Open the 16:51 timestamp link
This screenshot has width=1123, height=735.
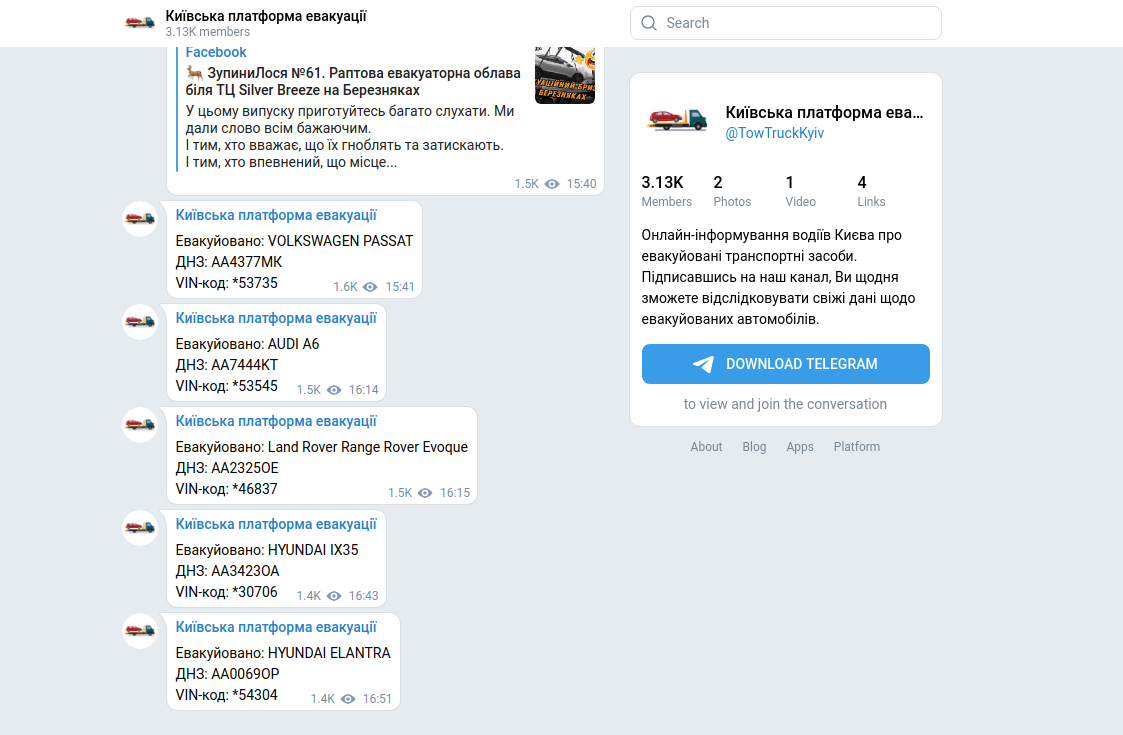tap(377, 699)
